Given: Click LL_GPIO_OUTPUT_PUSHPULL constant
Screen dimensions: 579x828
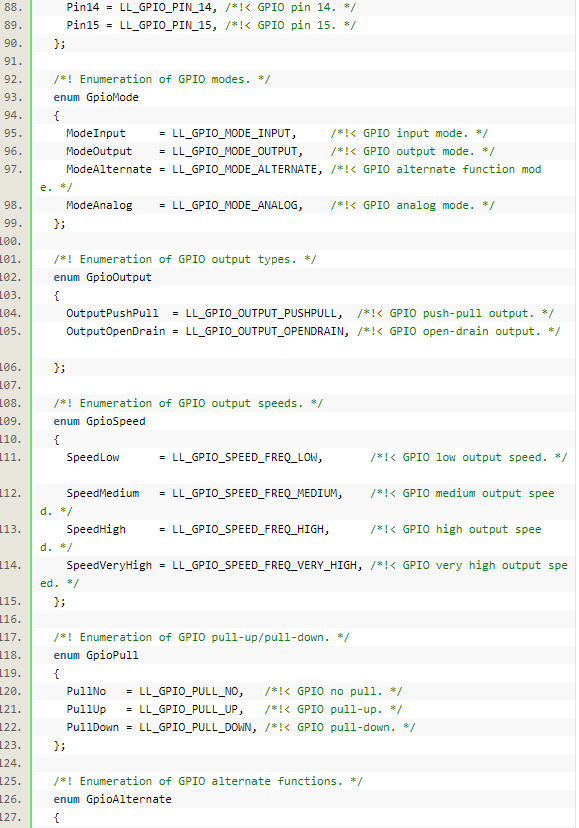Looking at the screenshot, I should pos(264,313).
